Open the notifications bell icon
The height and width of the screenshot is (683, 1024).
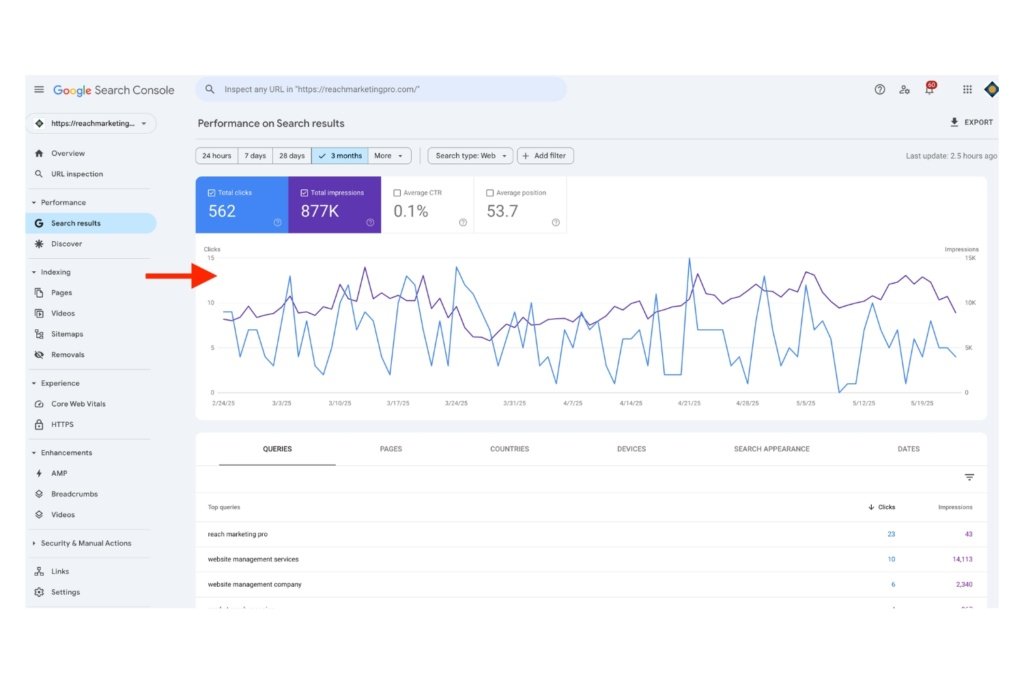tap(929, 88)
